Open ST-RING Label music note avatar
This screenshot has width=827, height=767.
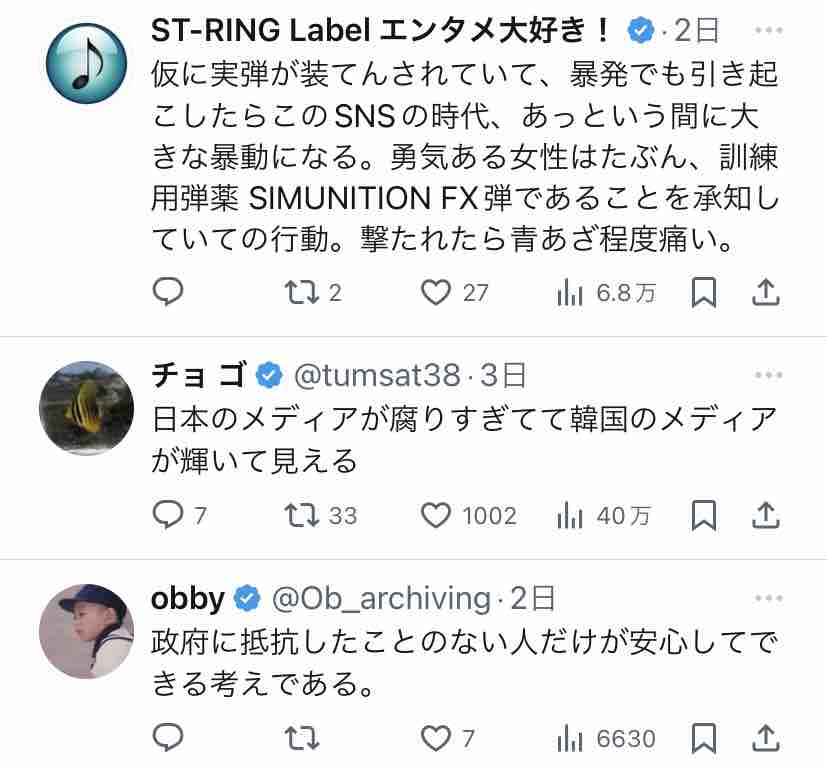86,63
